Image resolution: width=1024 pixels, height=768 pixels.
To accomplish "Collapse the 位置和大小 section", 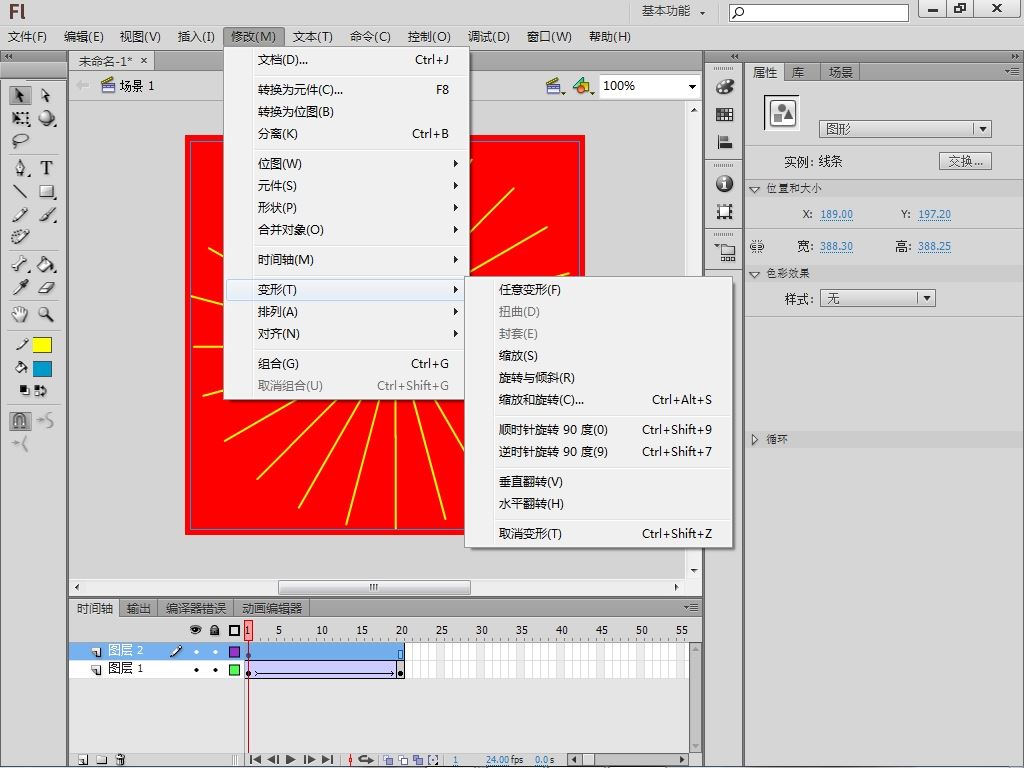I will (x=755, y=189).
